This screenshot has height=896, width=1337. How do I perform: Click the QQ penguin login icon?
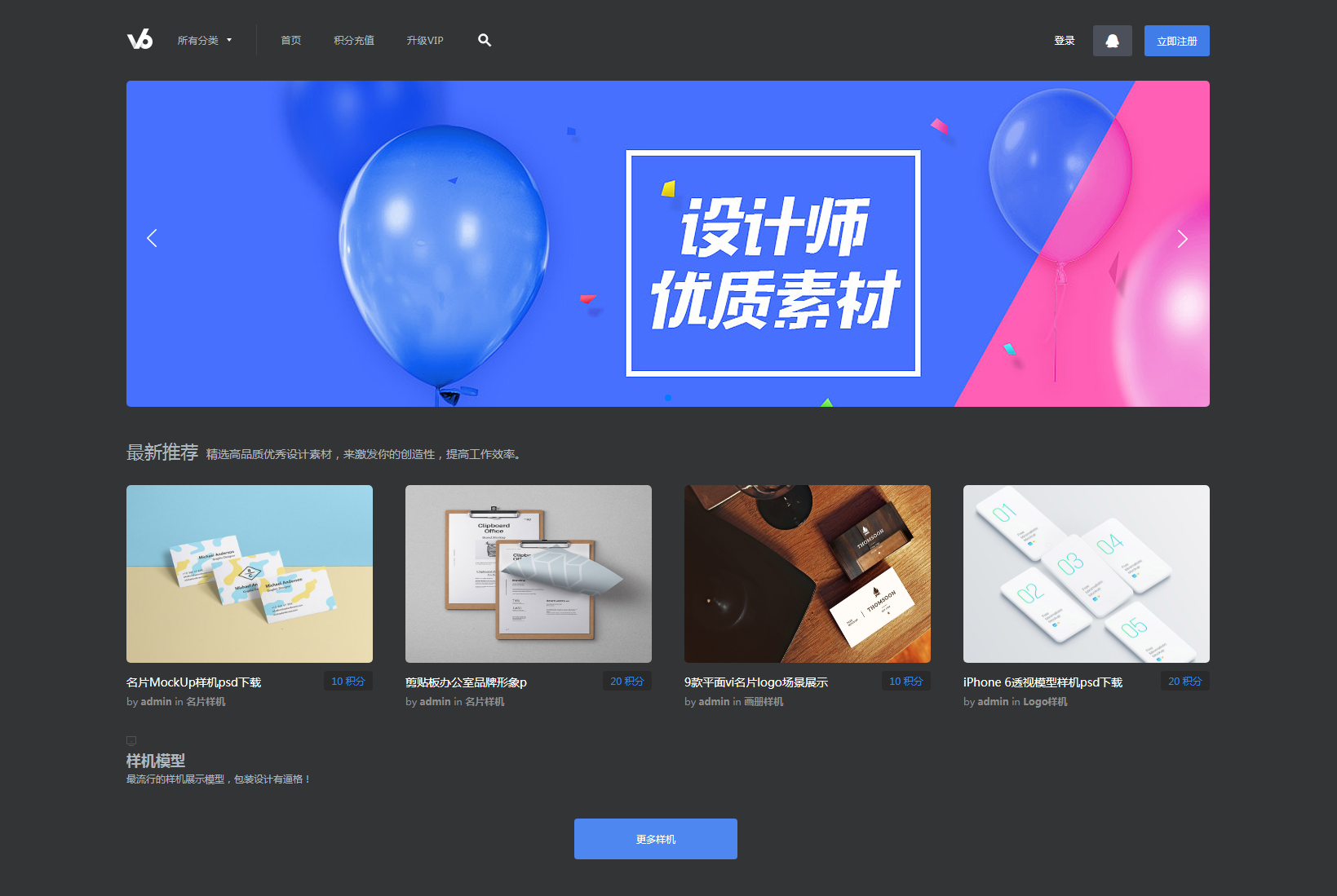1112,41
